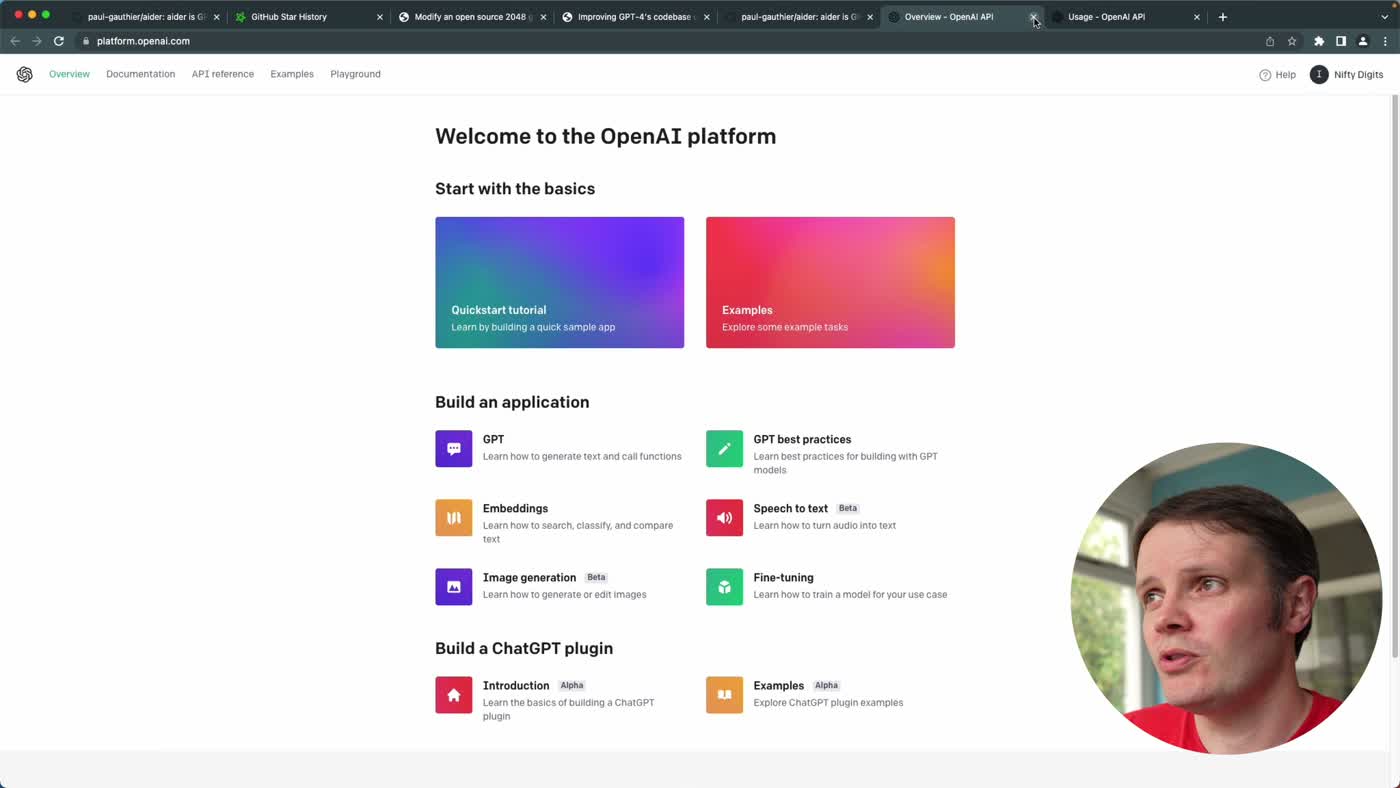
Task: Go back with the browser back arrow
Action: point(15,41)
